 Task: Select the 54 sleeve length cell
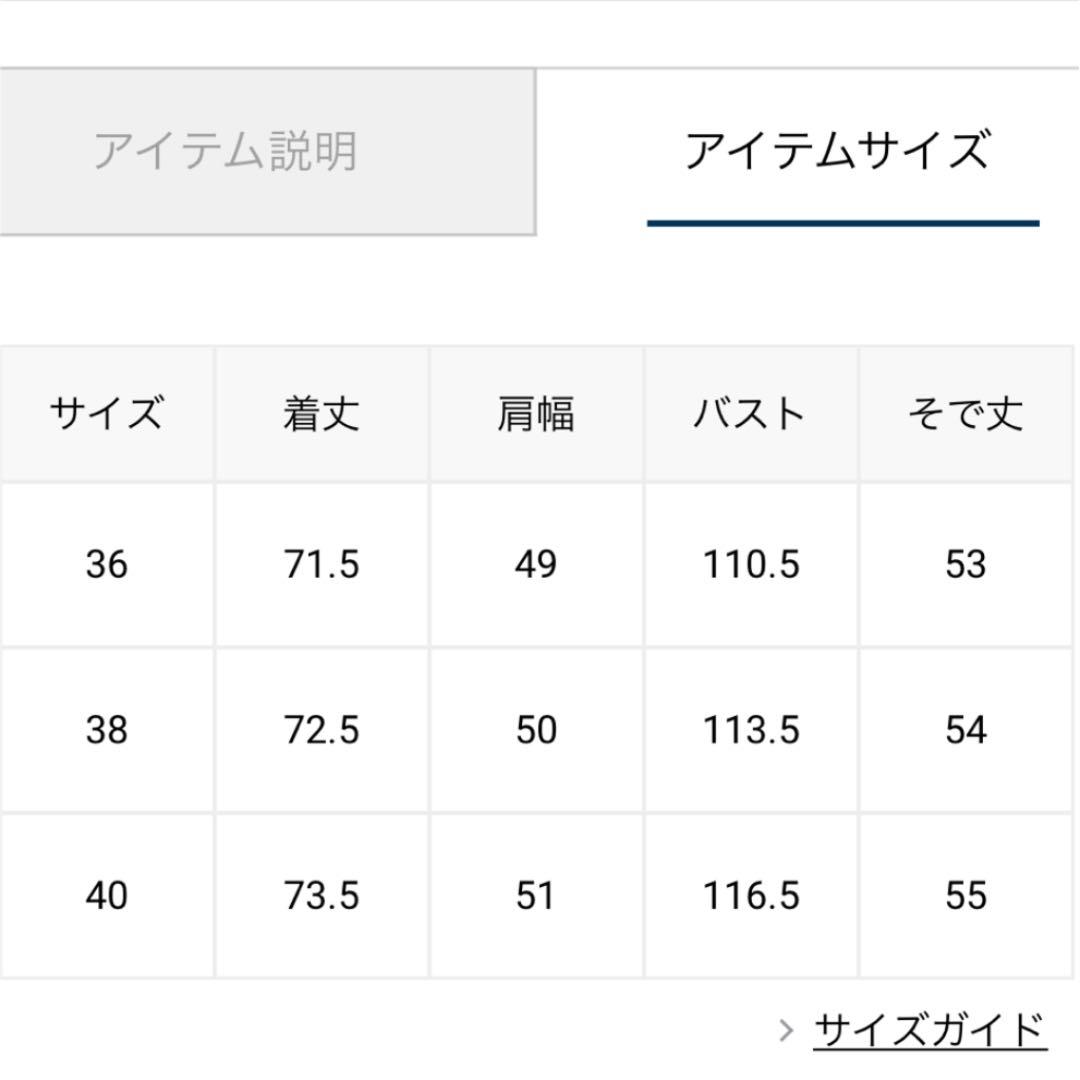click(965, 730)
